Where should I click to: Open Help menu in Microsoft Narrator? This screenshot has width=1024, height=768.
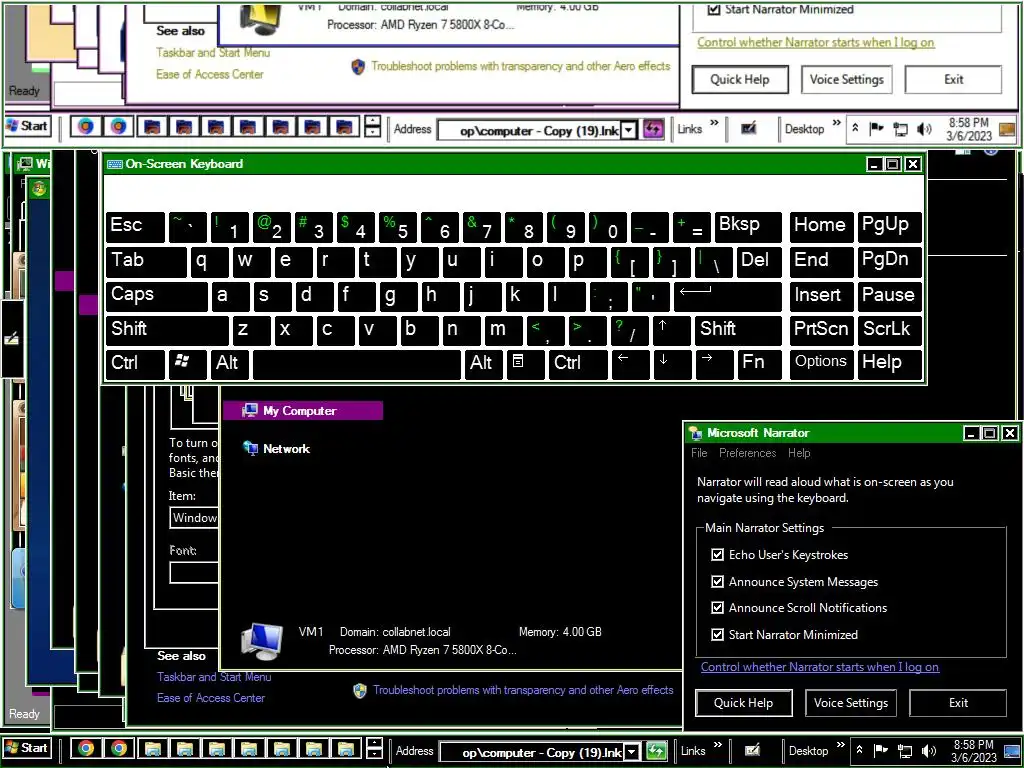799,453
